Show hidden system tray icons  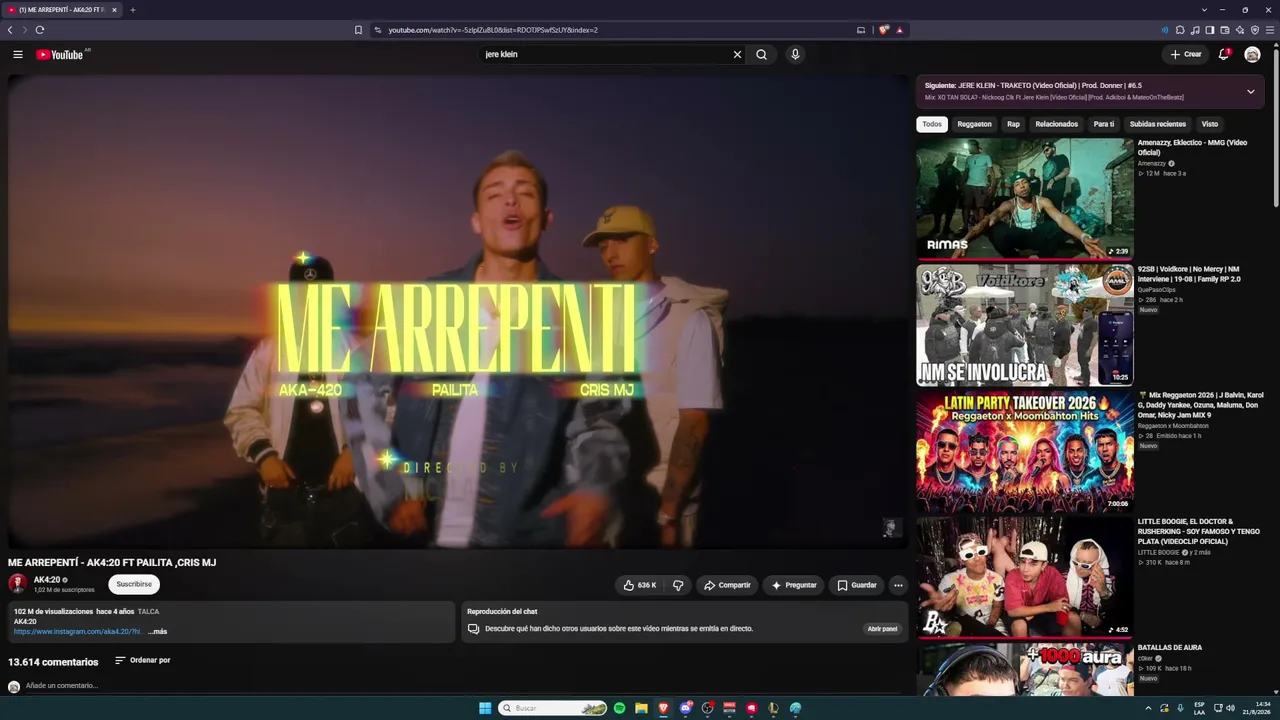(1148, 708)
